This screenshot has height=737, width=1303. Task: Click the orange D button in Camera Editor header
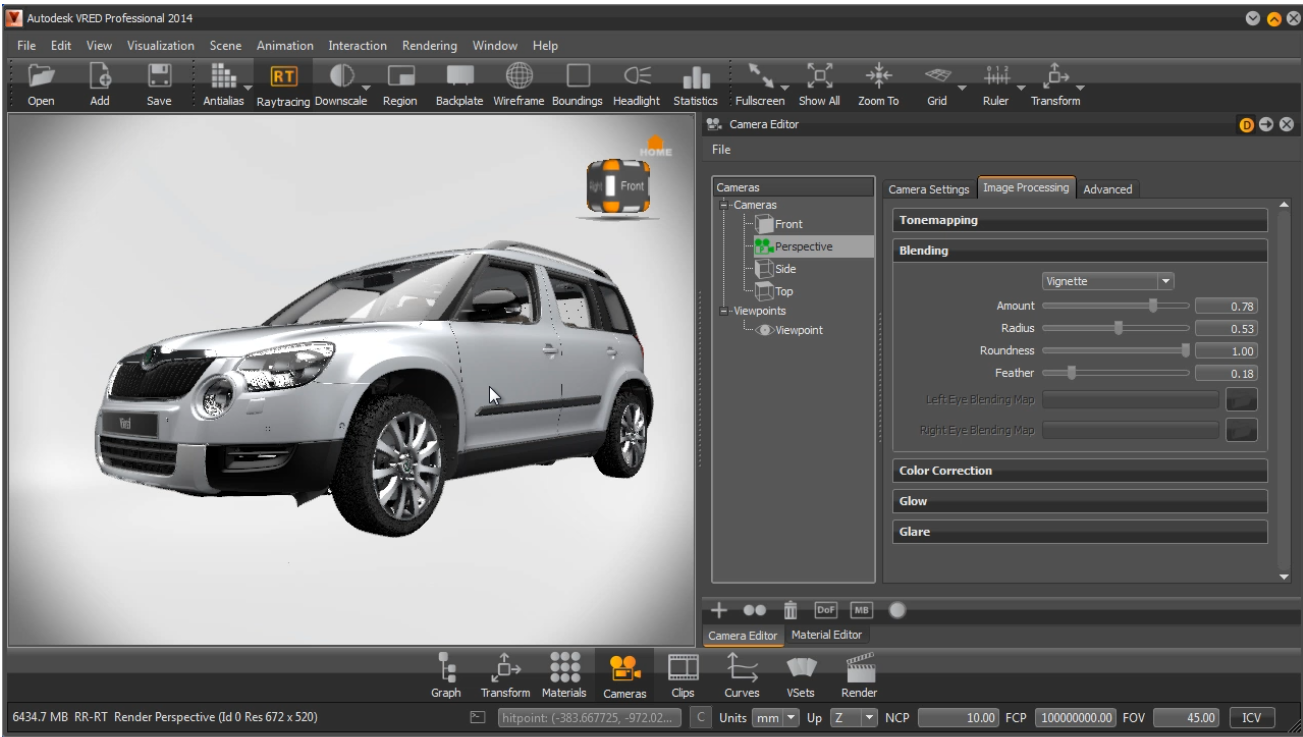click(1246, 125)
